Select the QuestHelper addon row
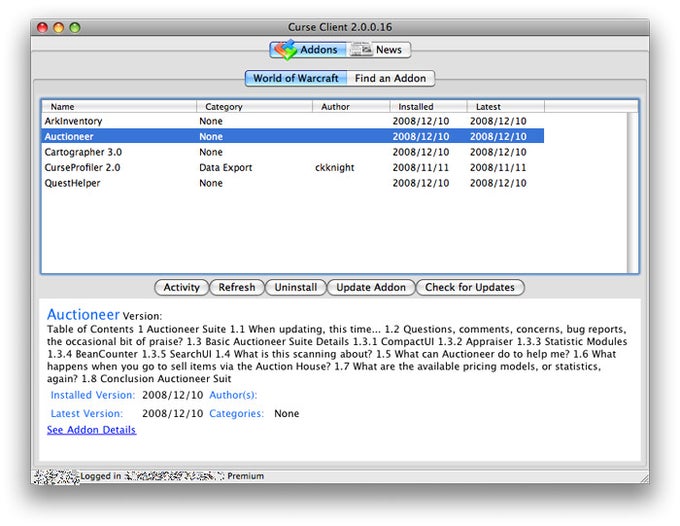Screen dimensions: 680x526 [293, 183]
